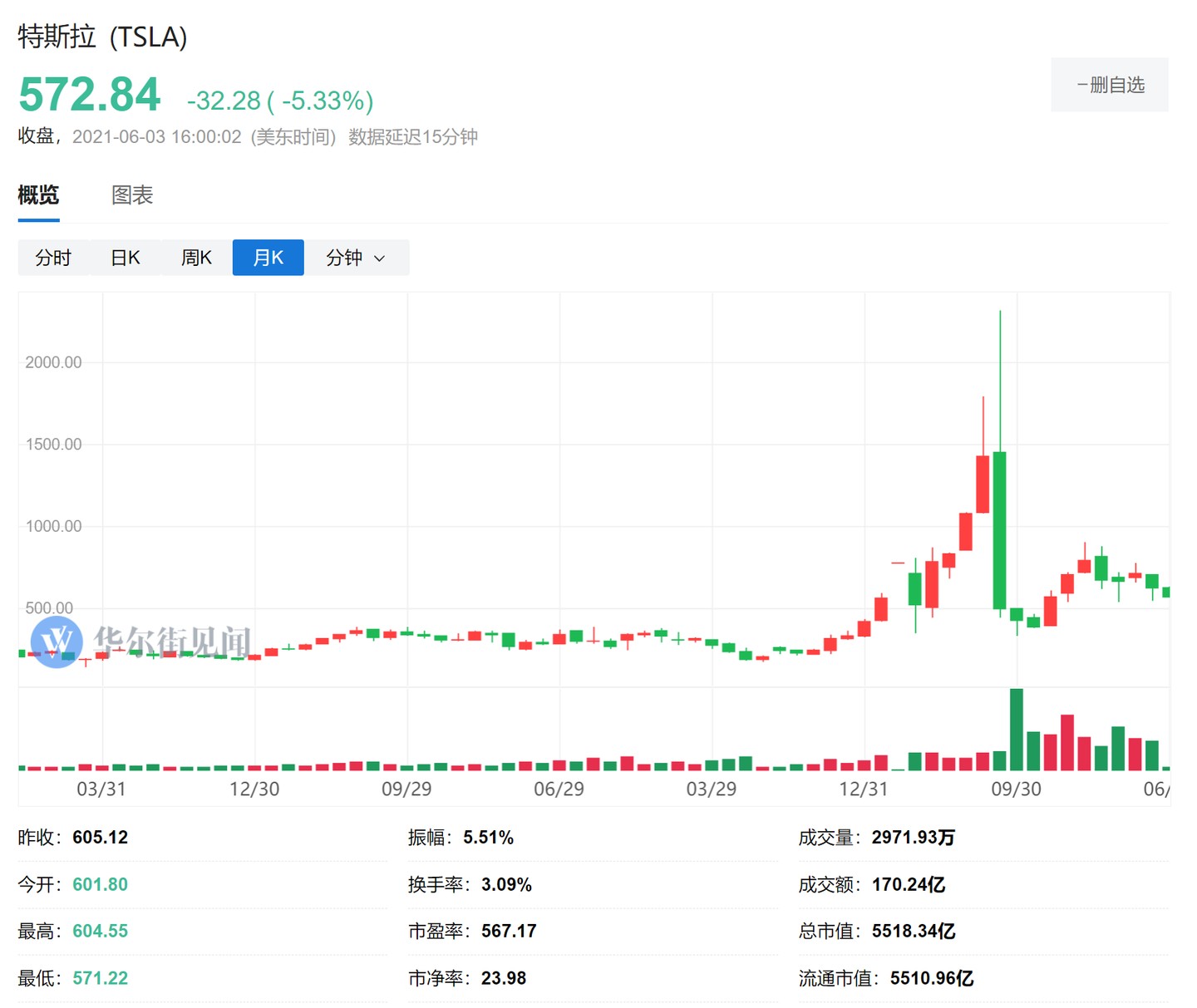Click the 03/31 date label on axis
The width and height of the screenshot is (1197, 1008).
pos(101,789)
